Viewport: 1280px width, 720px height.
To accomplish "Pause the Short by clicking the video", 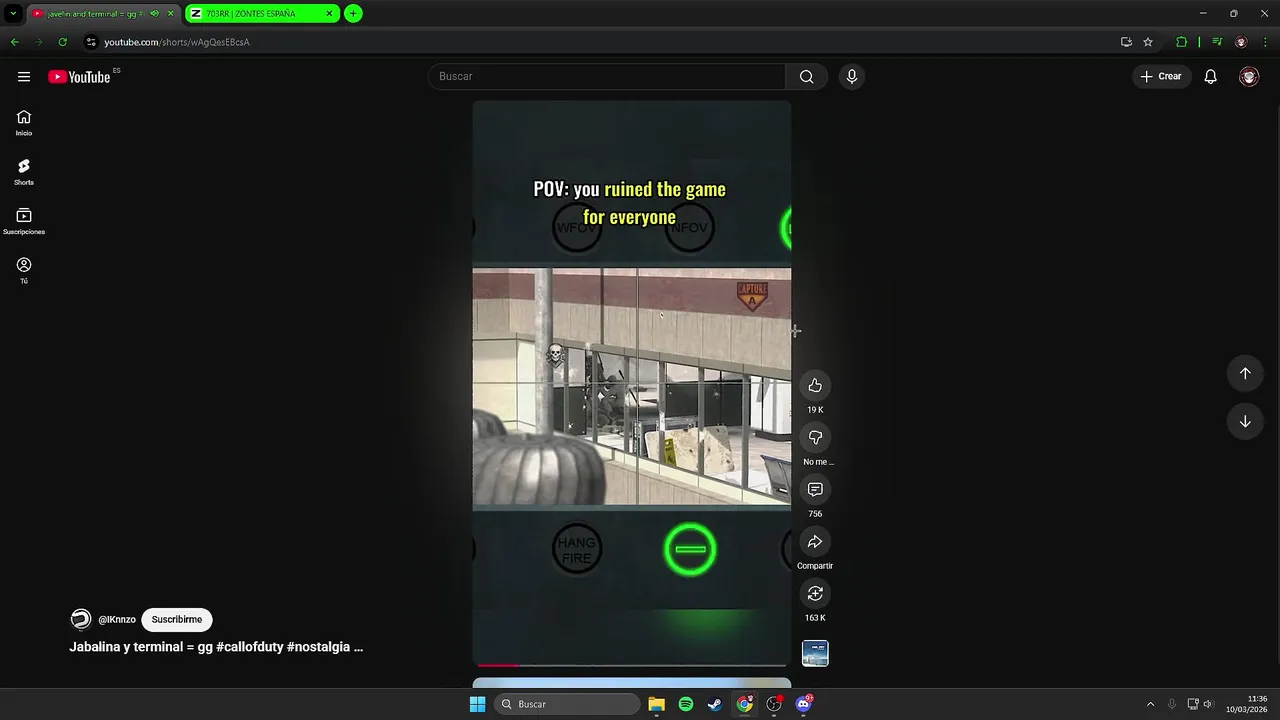I will point(631,383).
